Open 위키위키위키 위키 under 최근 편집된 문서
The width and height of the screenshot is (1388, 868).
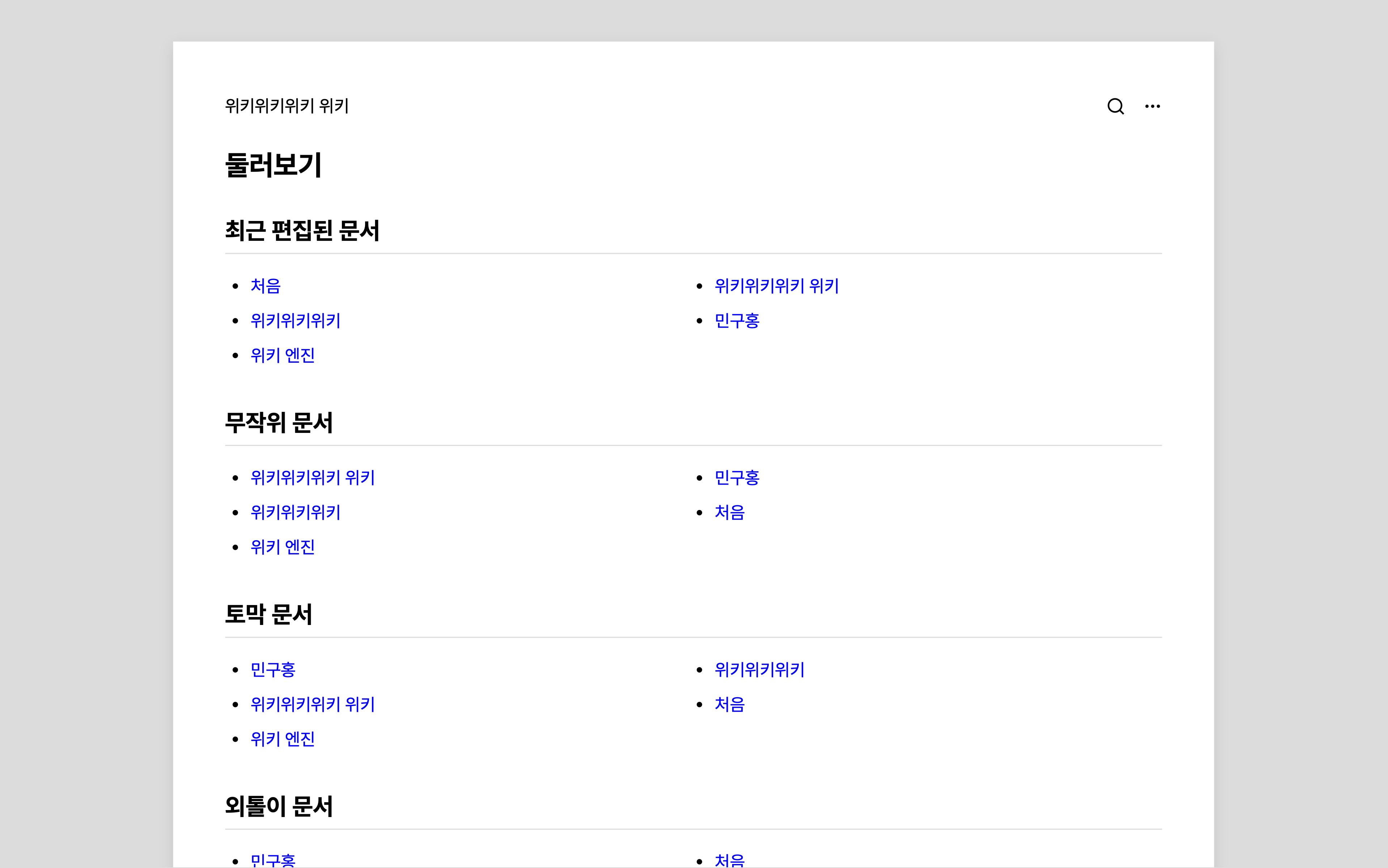point(776,286)
